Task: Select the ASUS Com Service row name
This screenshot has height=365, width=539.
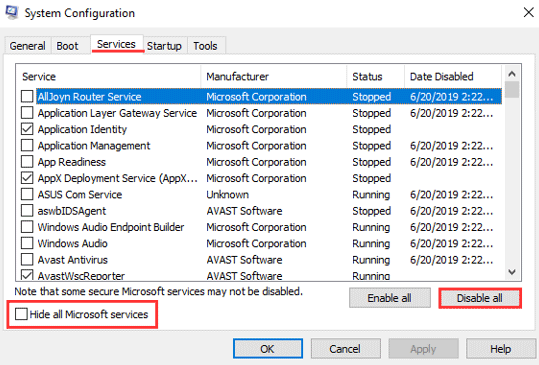Action: pos(80,195)
